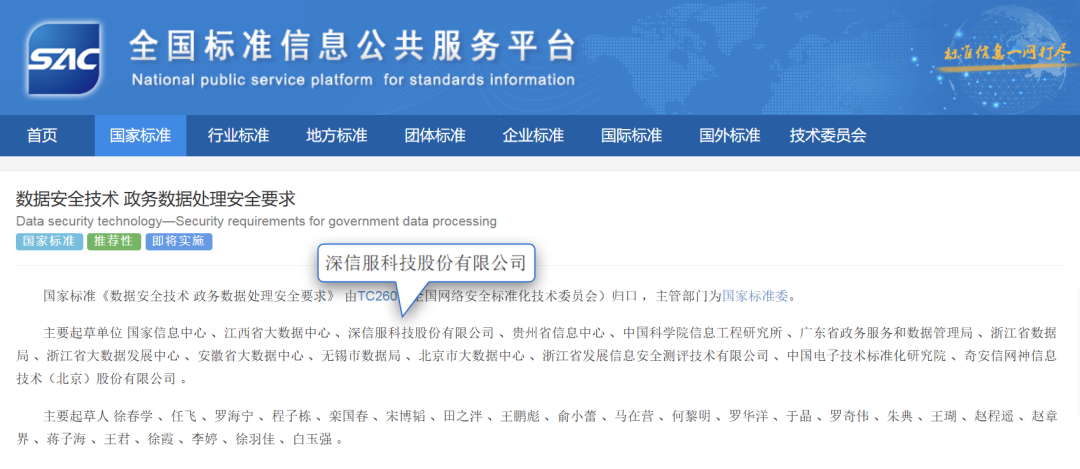Click the SAC logo icon
The image size is (1080, 469).
click(64, 59)
